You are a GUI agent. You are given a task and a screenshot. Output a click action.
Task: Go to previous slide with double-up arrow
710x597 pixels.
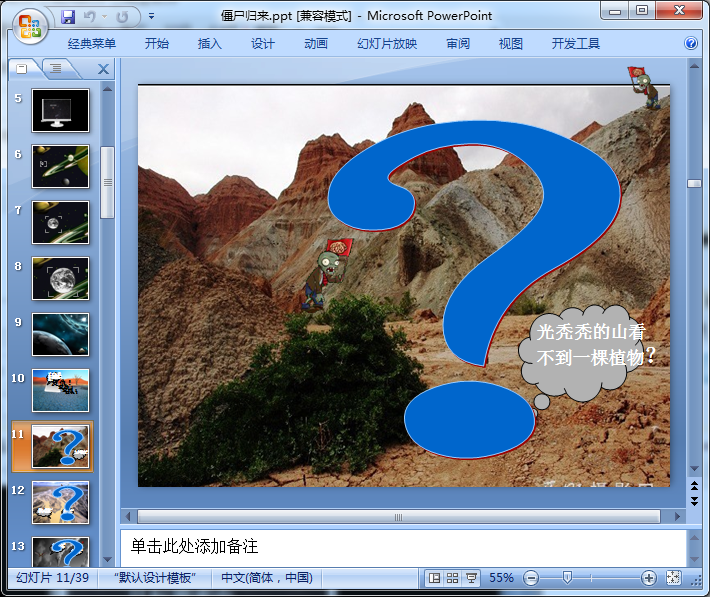[694, 486]
